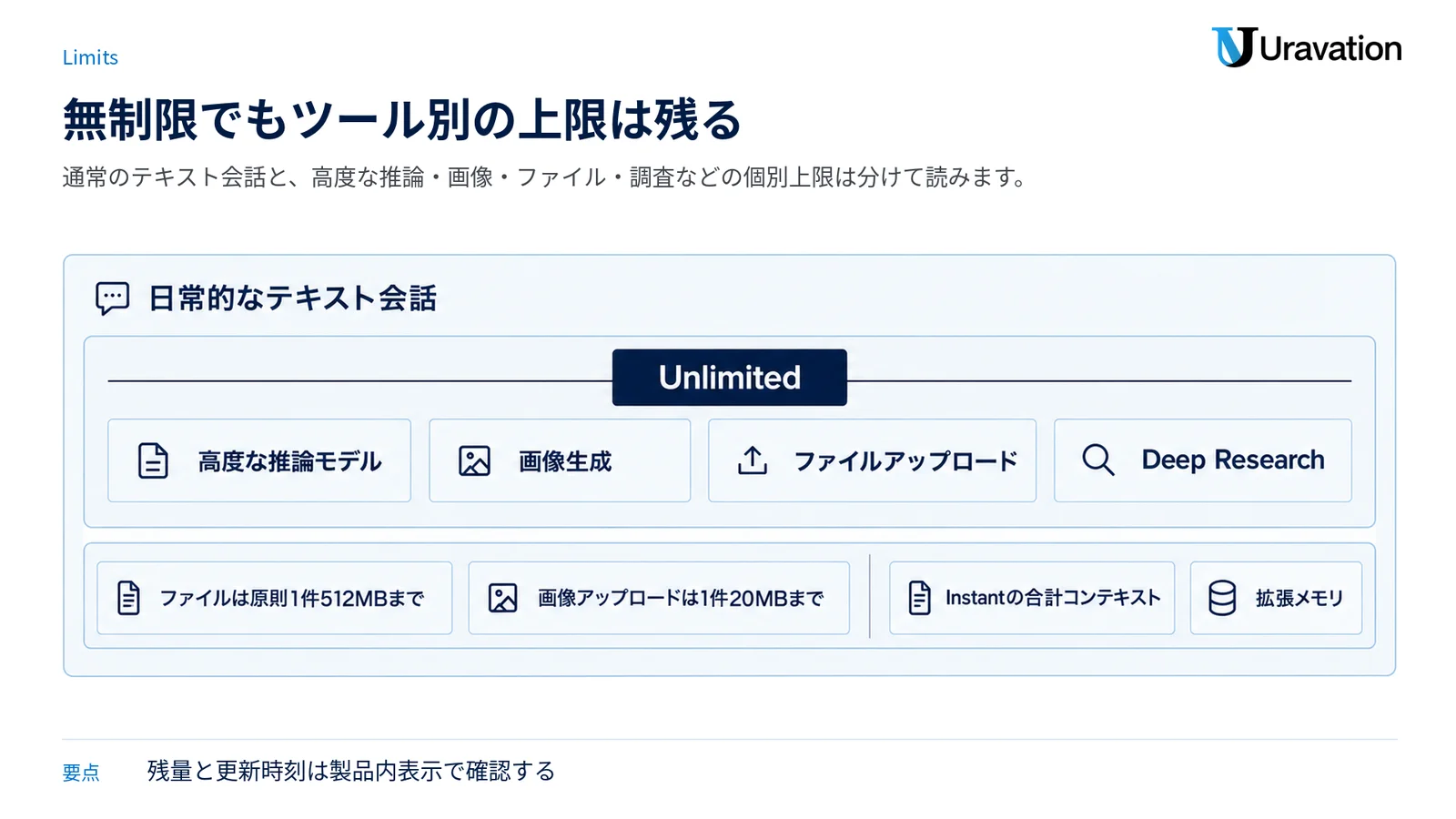Click the chat bubble icon beside 日常的なテキスト会話
Image resolution: width=1456 pixels, height=819 pixels.
tap(113, 298)
